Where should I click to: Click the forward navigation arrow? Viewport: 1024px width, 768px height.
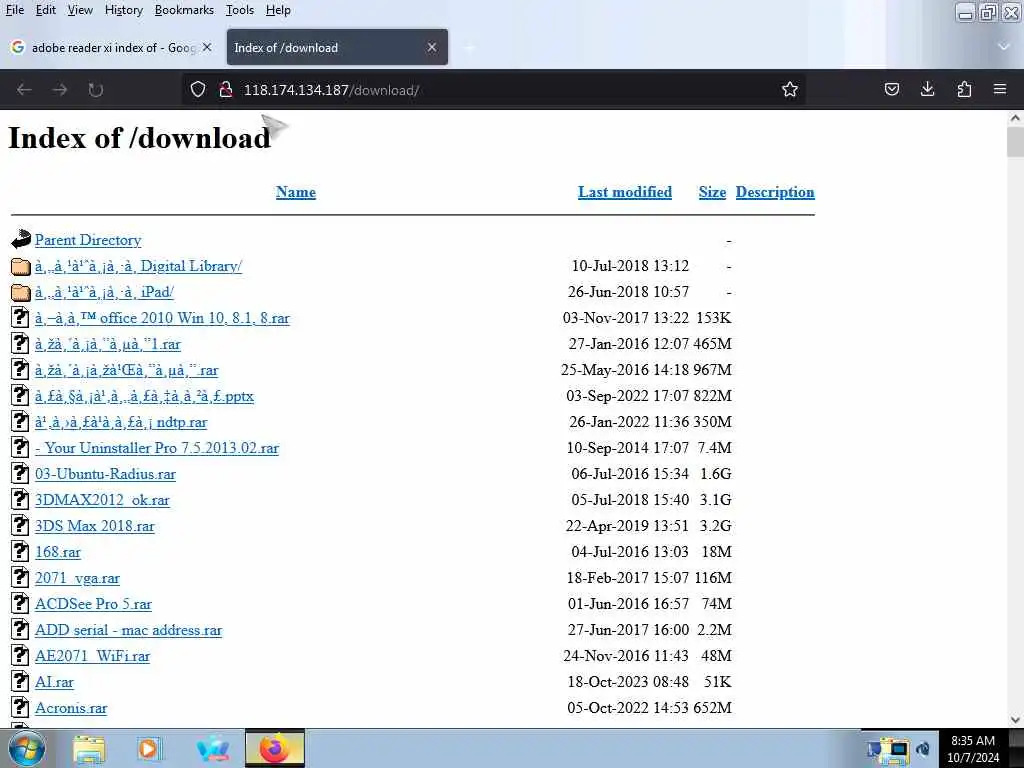pyautogui.click(x=60, y=89)
